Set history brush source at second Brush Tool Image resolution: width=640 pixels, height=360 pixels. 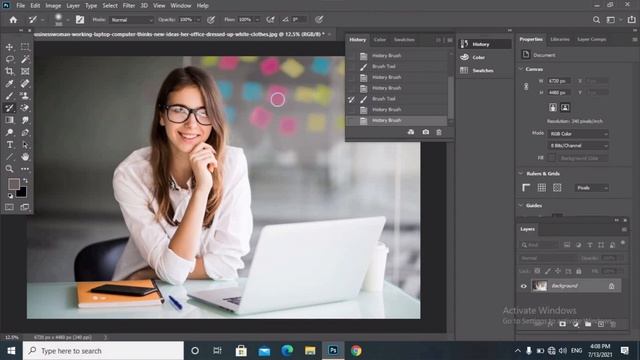click(351, 99)
